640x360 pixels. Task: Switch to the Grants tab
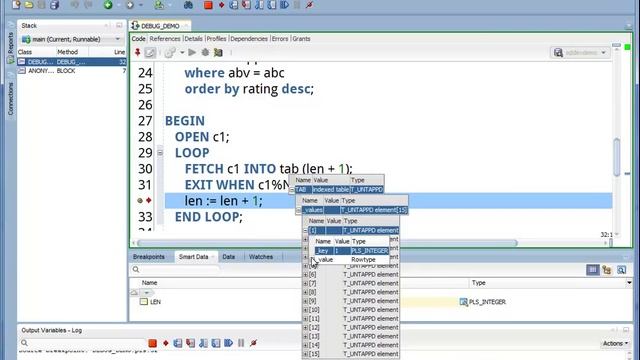point(301,39)
